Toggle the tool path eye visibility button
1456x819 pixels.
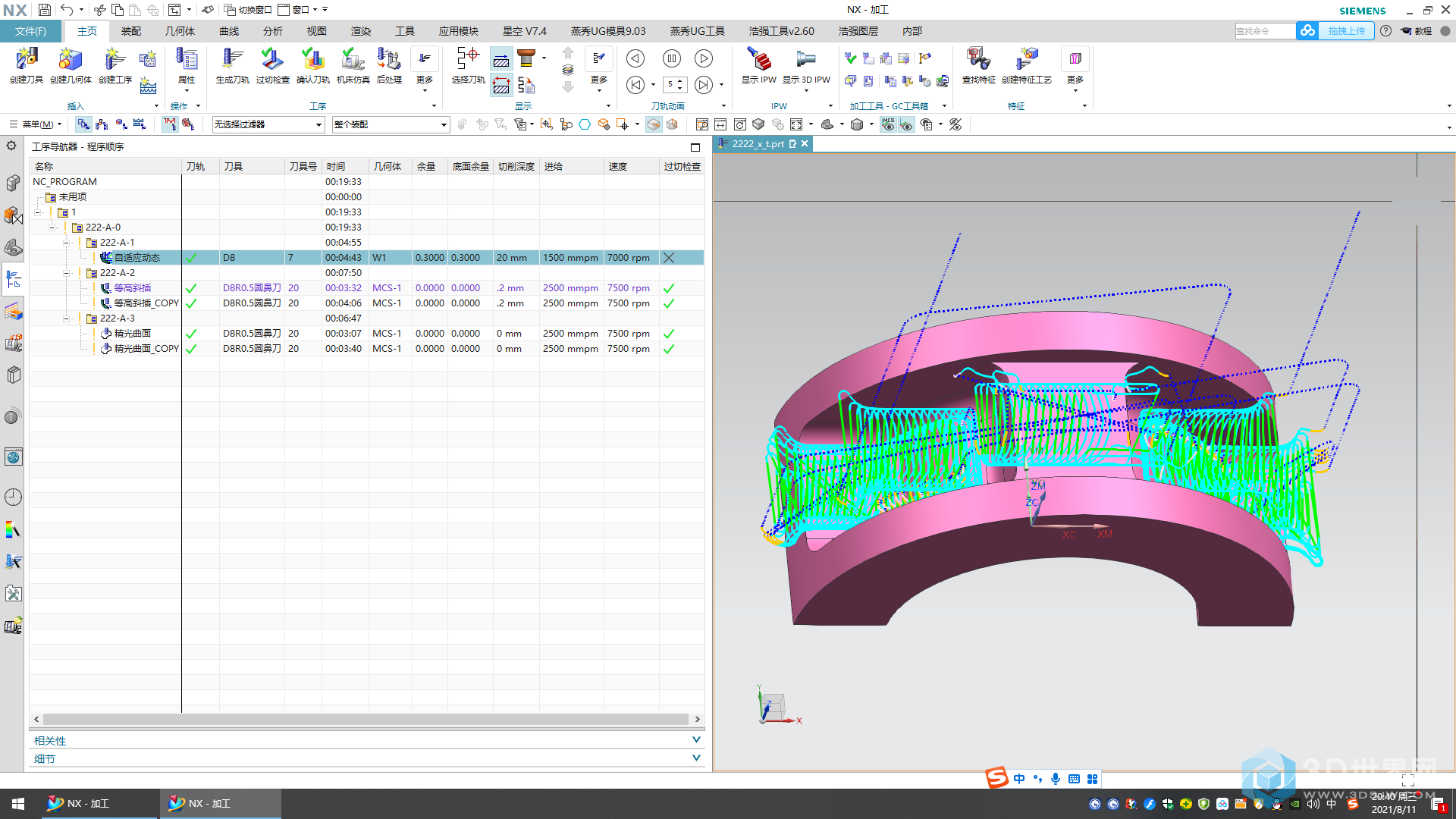click(906, 124)
